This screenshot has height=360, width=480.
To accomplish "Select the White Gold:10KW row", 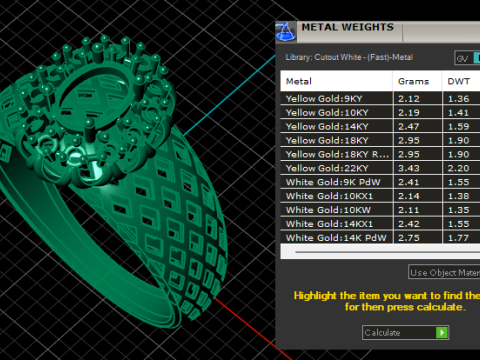I will (380, 210).
